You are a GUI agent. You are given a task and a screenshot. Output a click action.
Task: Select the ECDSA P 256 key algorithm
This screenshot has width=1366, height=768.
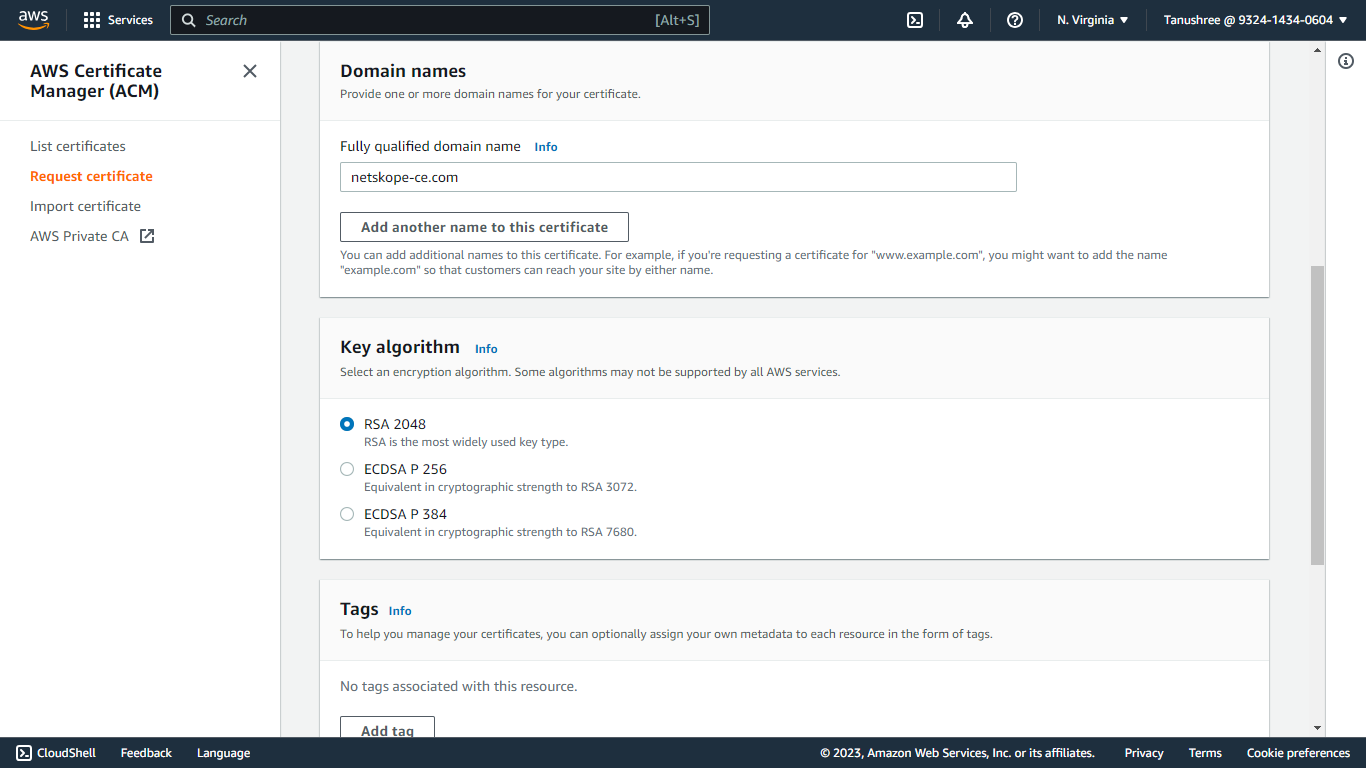(347, 469)
